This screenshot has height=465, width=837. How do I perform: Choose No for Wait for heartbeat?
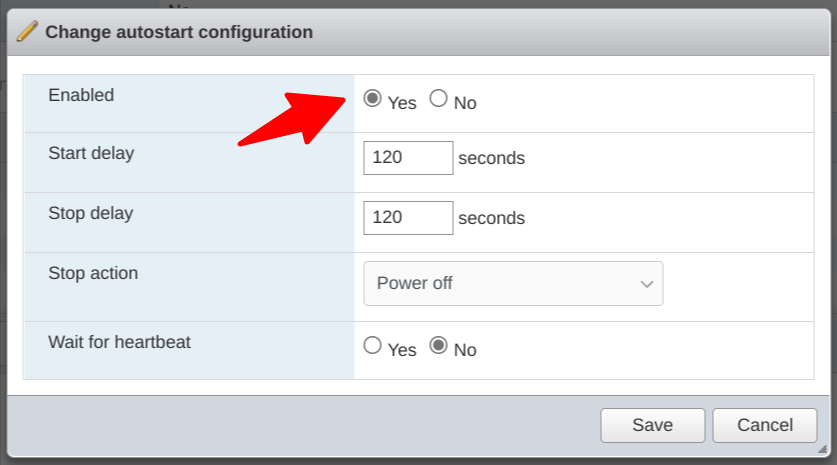click(438, 346)
